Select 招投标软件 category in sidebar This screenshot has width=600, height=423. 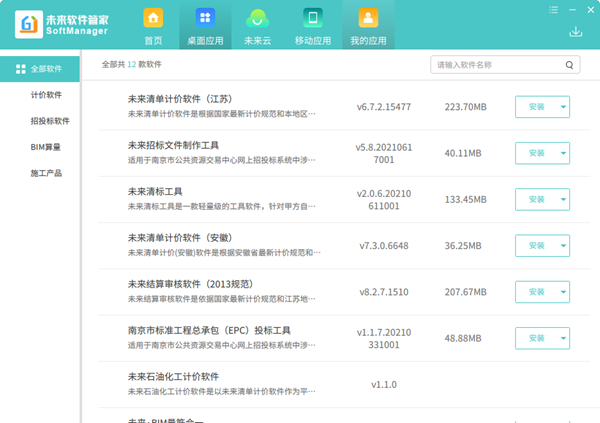click(50, 121)
